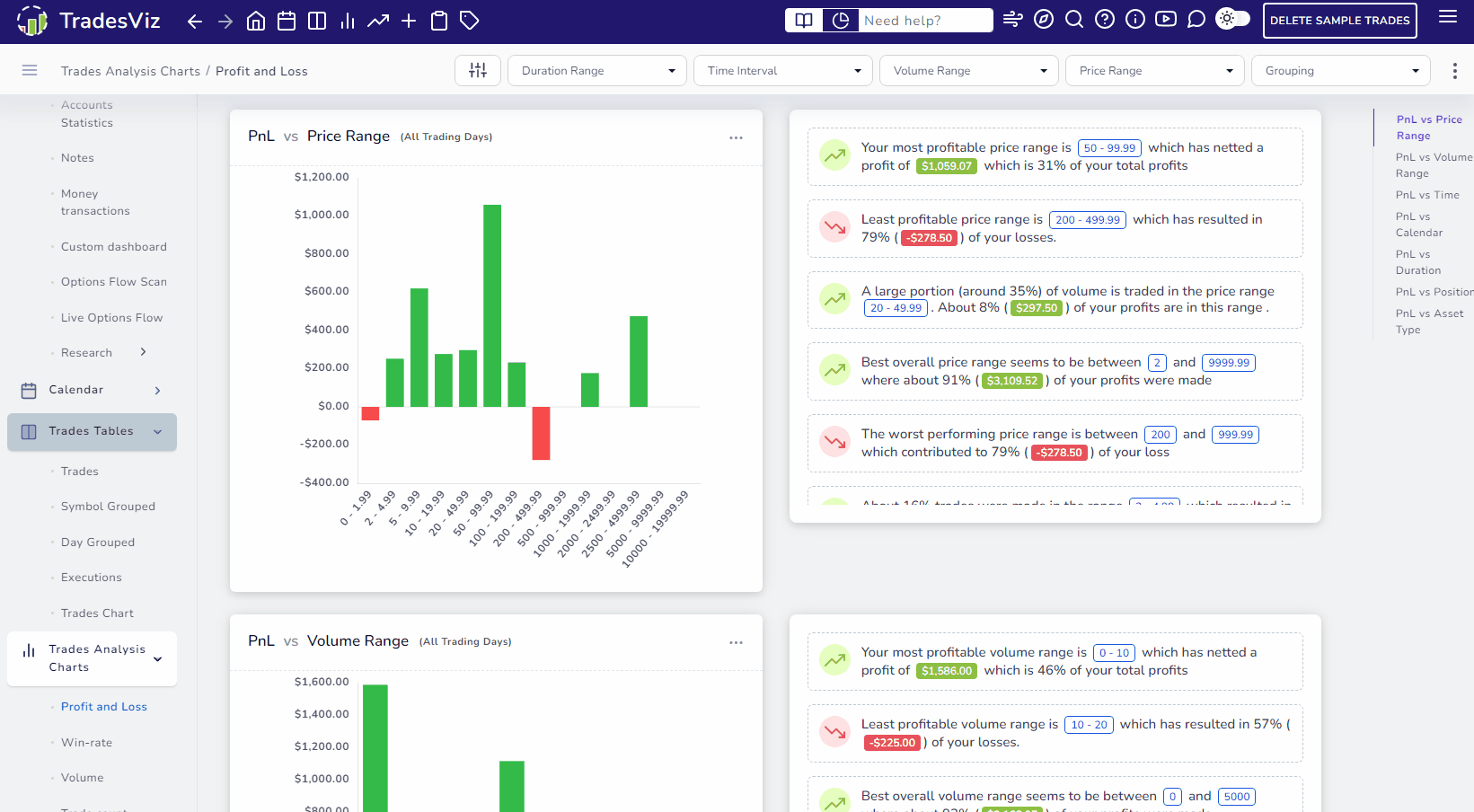Viewport: 1474px width, 812px height.
Task: Jump to PnL vs Time section link
Action: coord(1427,195)
